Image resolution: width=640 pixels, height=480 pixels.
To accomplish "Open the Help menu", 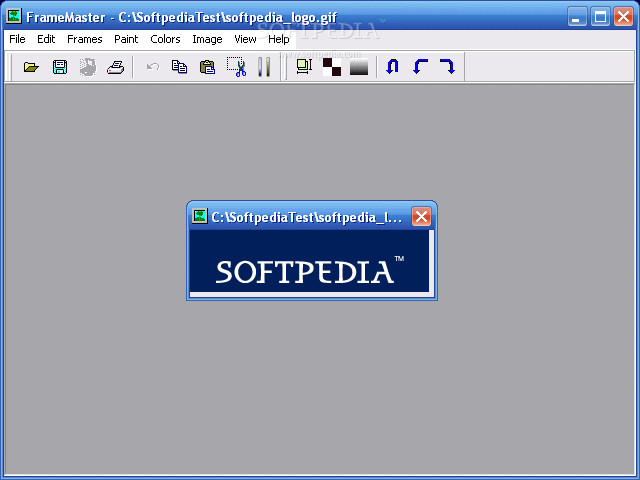I will [279, 39].
